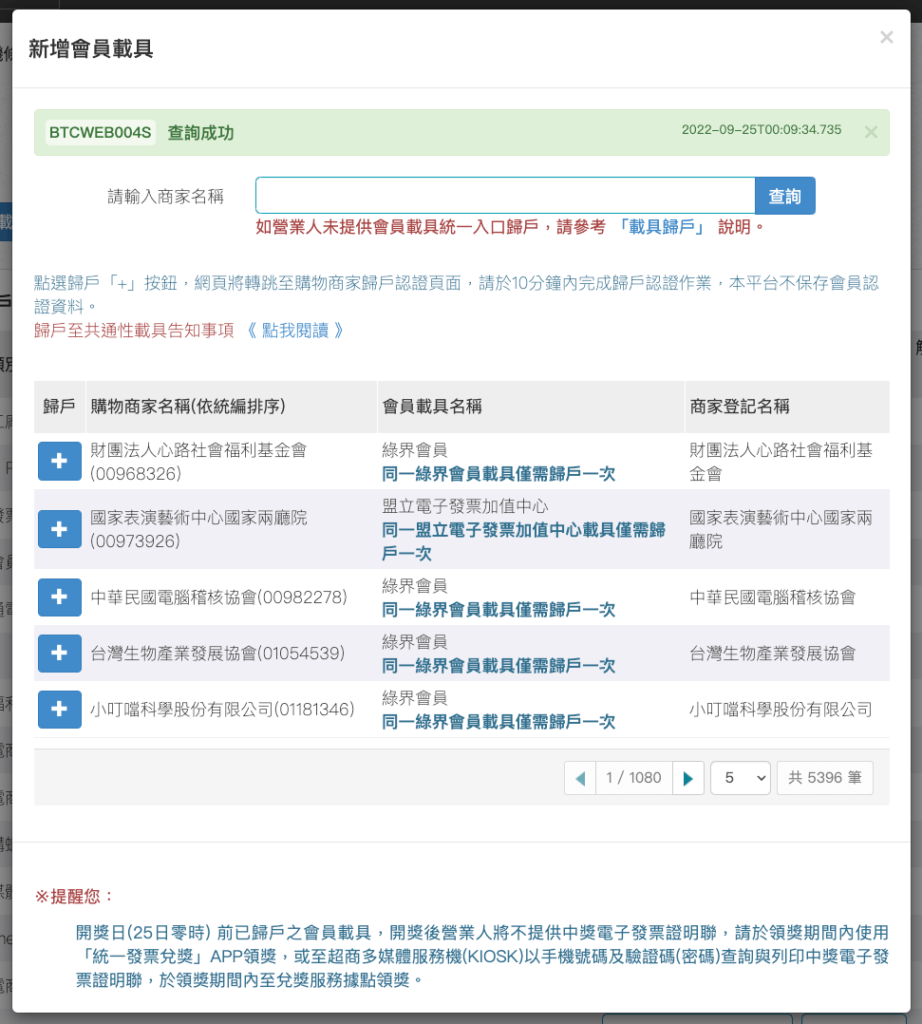Click registered name 小叮噹科學股份有限公司 in last column
The width and height of the screenshot is (922, 1024).
[781, 709]
